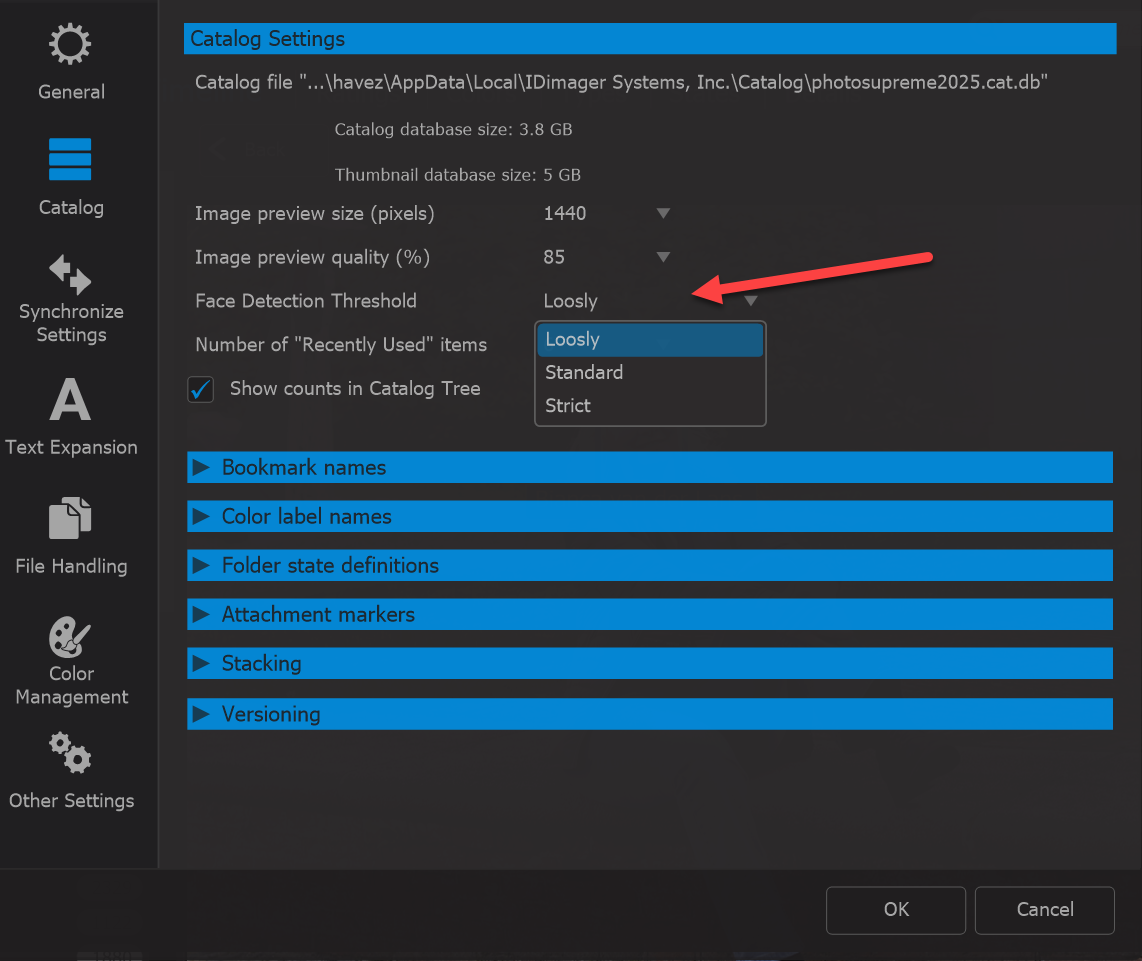The image size is (1142, 961).
Task: Expand the Versioning section
Action: (x=650, y=714)
